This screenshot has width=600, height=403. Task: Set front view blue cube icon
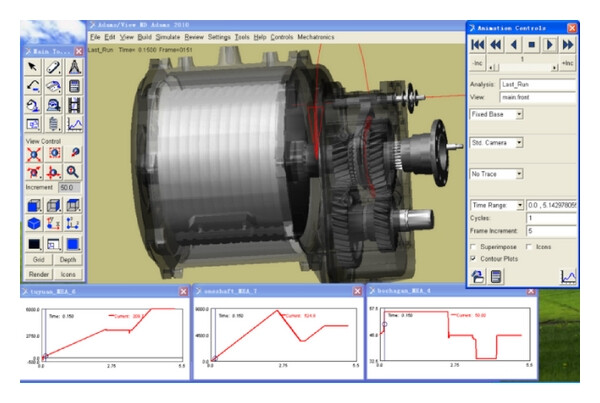click(x=34, y=206)
